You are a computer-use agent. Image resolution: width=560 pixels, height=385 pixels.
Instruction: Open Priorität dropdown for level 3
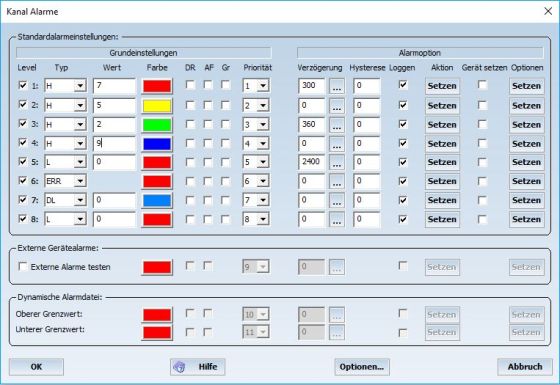(263, 125)
